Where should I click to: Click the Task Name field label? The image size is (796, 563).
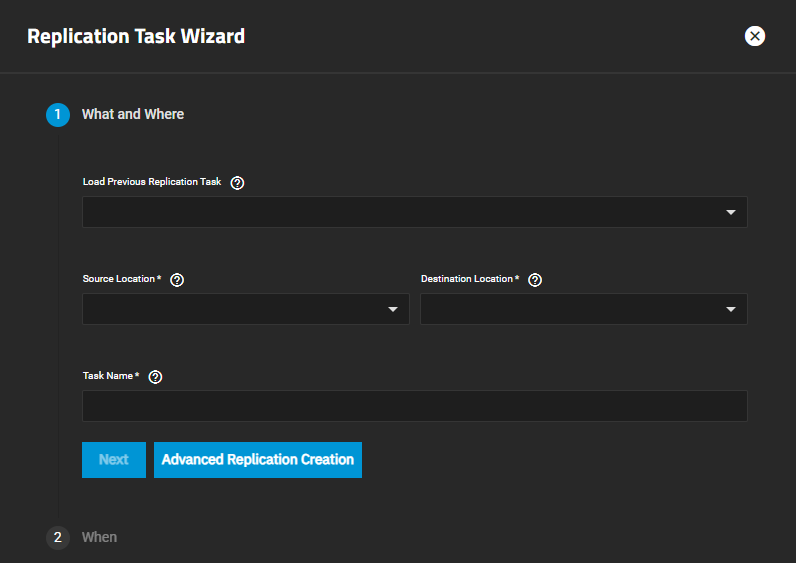pos(108,376)
